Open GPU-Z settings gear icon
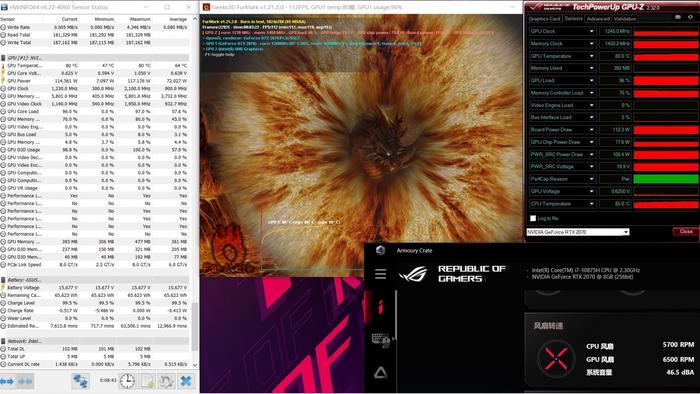 690,17
